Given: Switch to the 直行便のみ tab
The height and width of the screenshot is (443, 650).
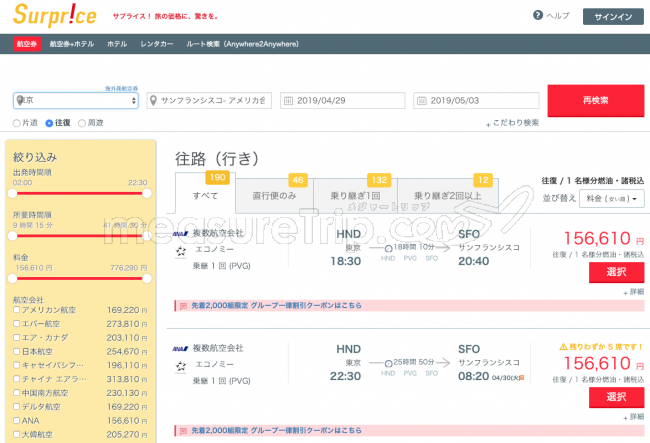Looking at the screenshot, I should pos(274,196).
